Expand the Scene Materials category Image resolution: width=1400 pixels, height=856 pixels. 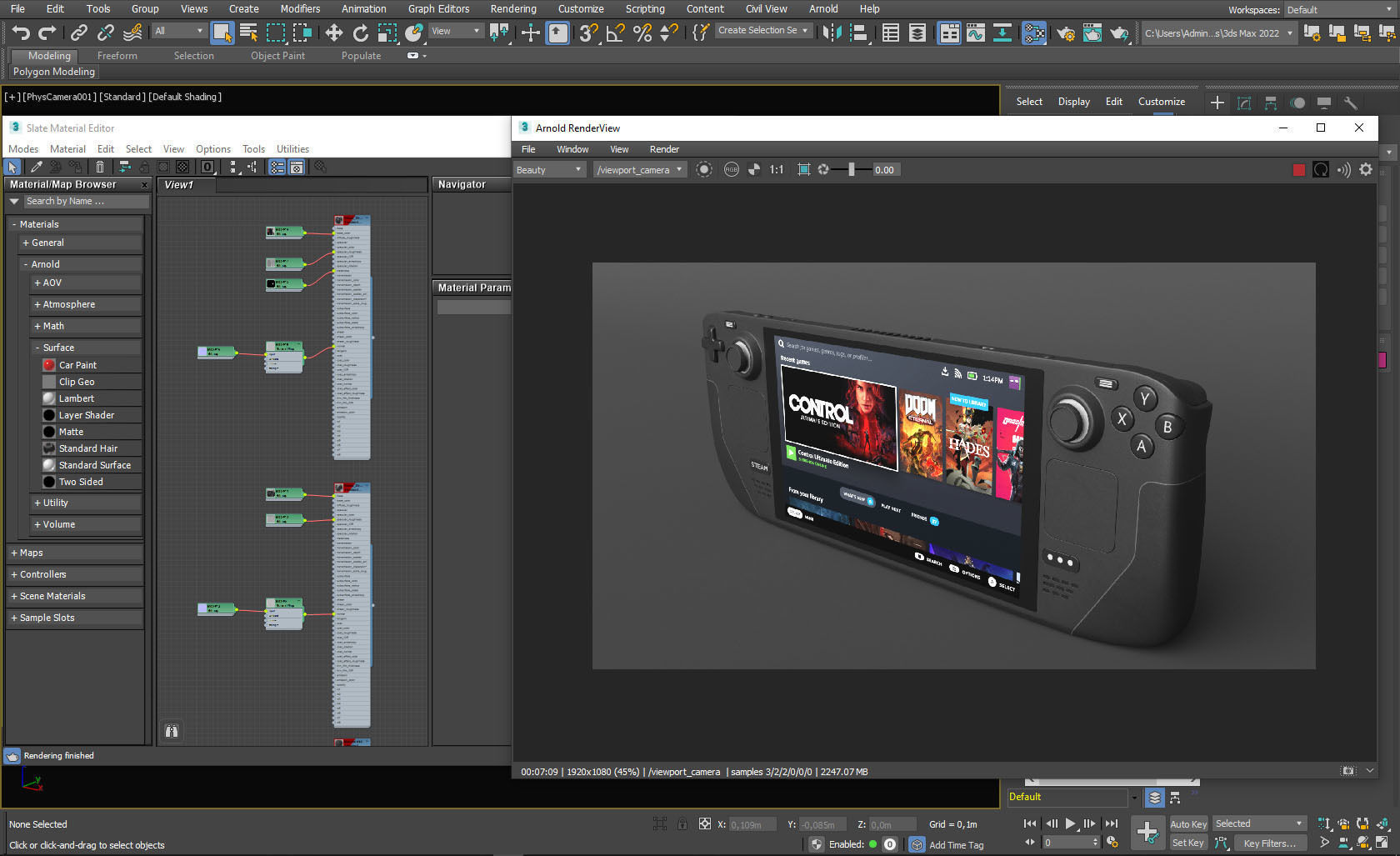(x=52, y=596)
